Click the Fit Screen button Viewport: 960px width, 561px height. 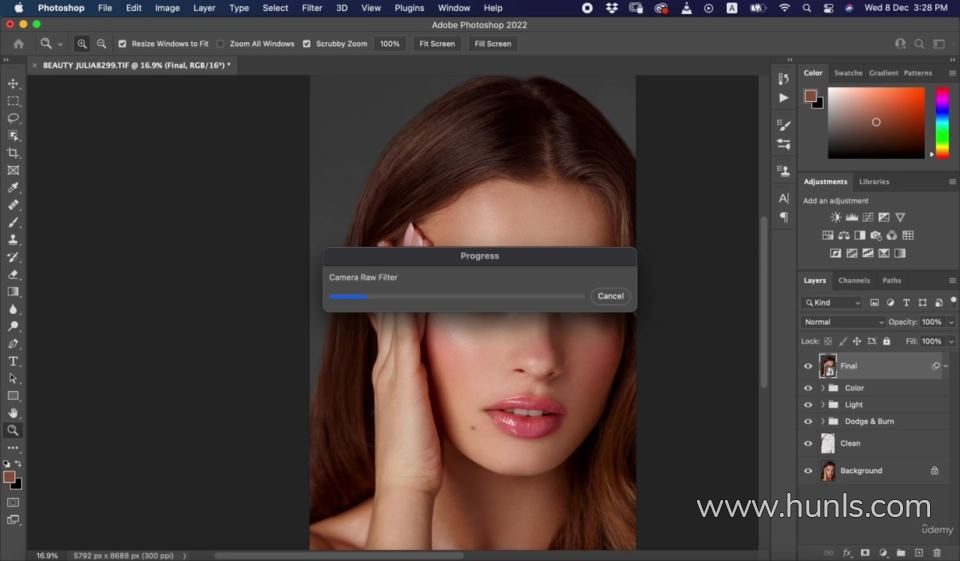[437, 44]
